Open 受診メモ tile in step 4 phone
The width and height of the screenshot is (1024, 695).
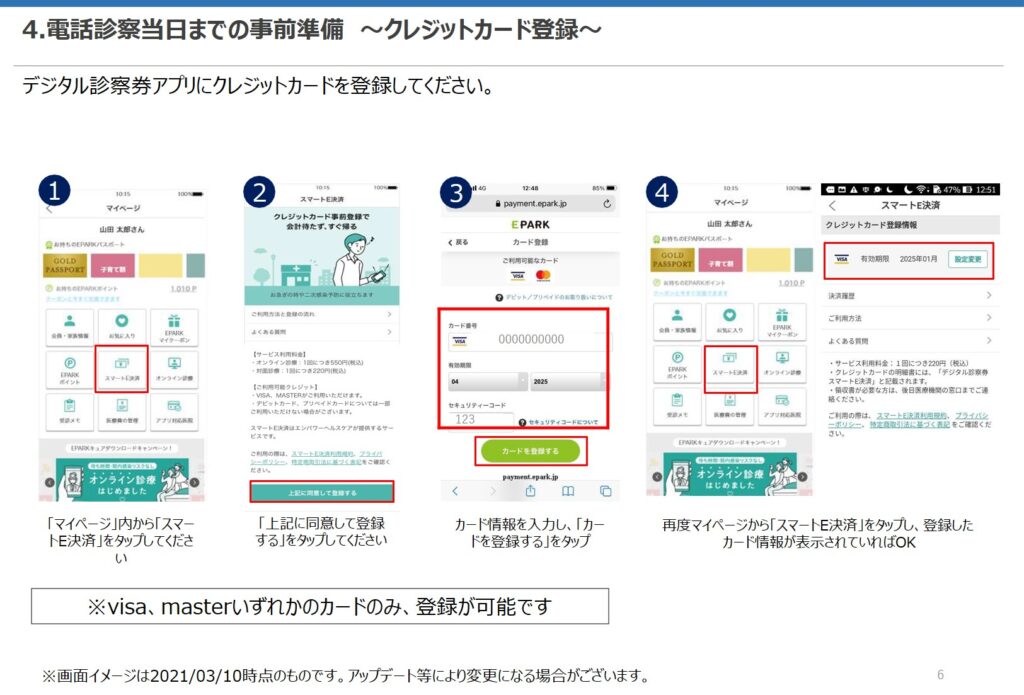tap(677, 406)
